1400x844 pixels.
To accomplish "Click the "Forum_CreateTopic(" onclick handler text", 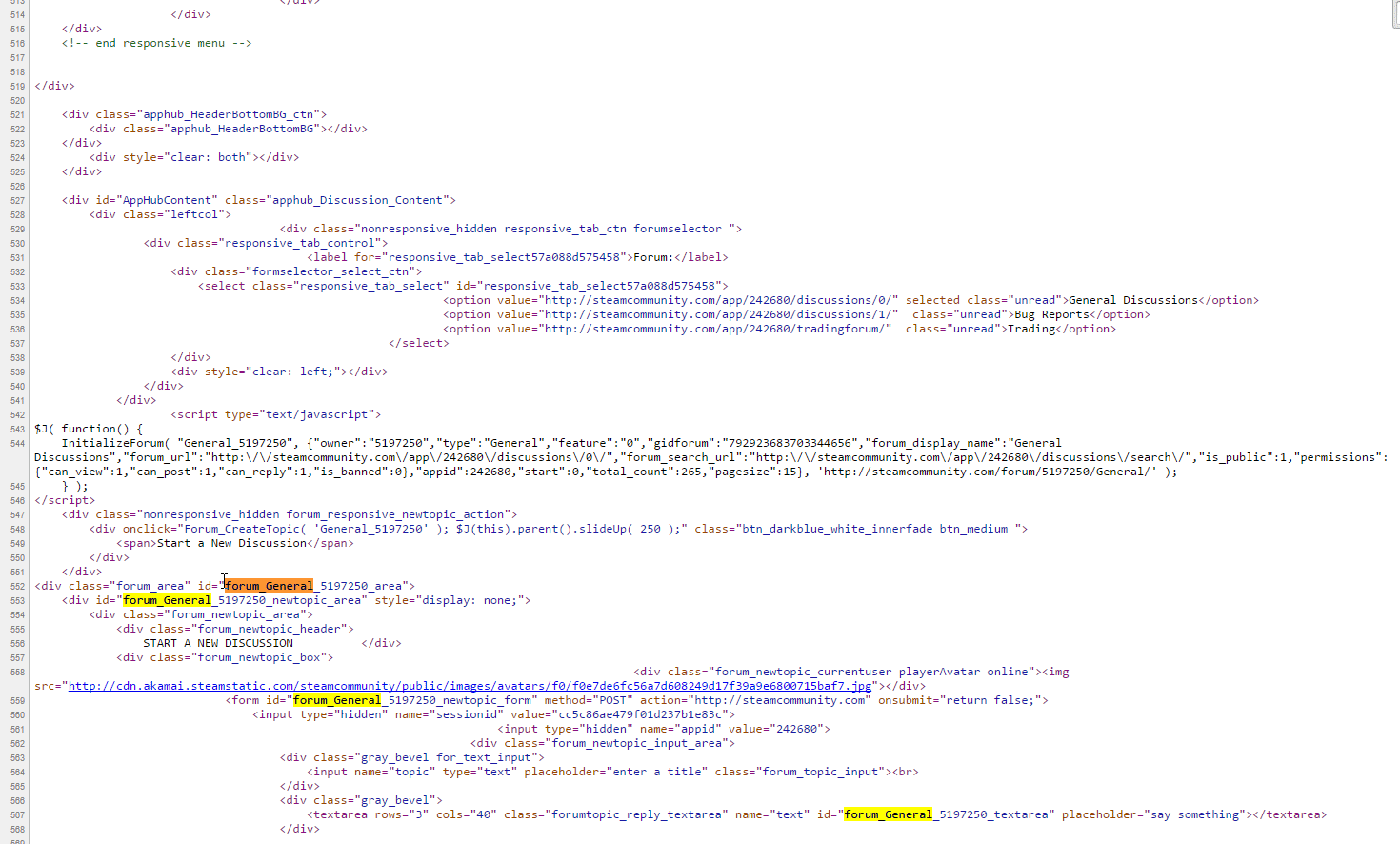I will coord(246,529).
